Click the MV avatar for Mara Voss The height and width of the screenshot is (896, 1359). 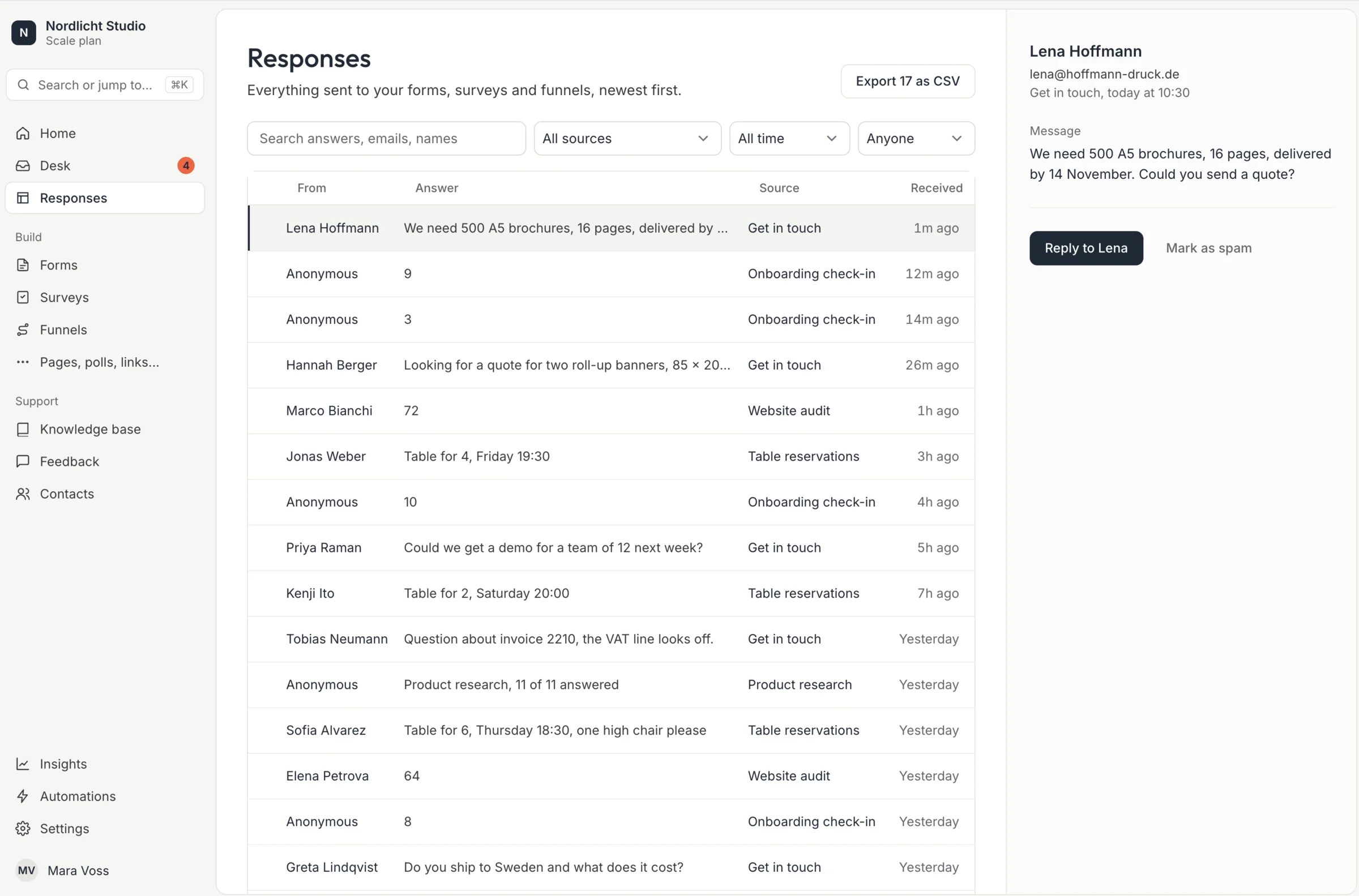pos(26,871)
